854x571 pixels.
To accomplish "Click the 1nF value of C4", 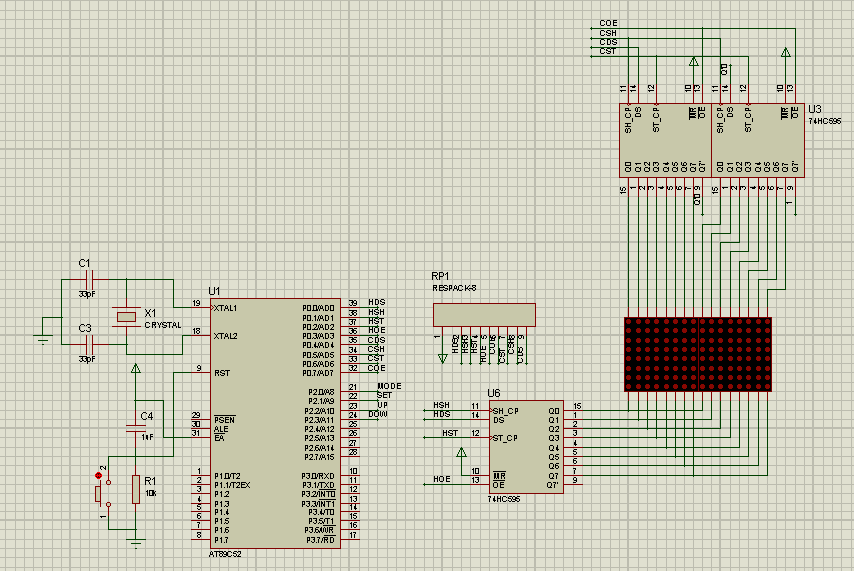I will coord(148,437).
